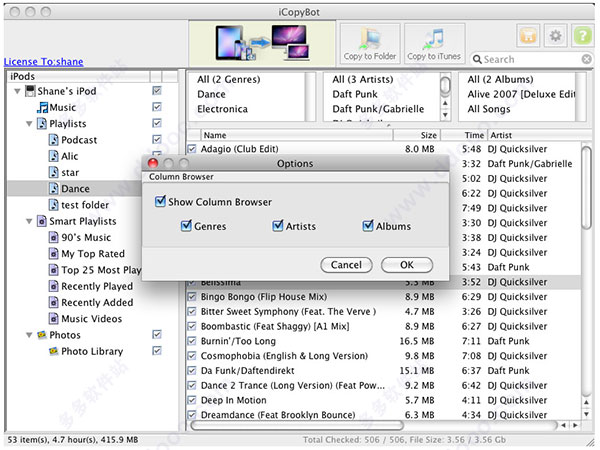Click the song list vertical scrollbar thumb

(586, 188)
